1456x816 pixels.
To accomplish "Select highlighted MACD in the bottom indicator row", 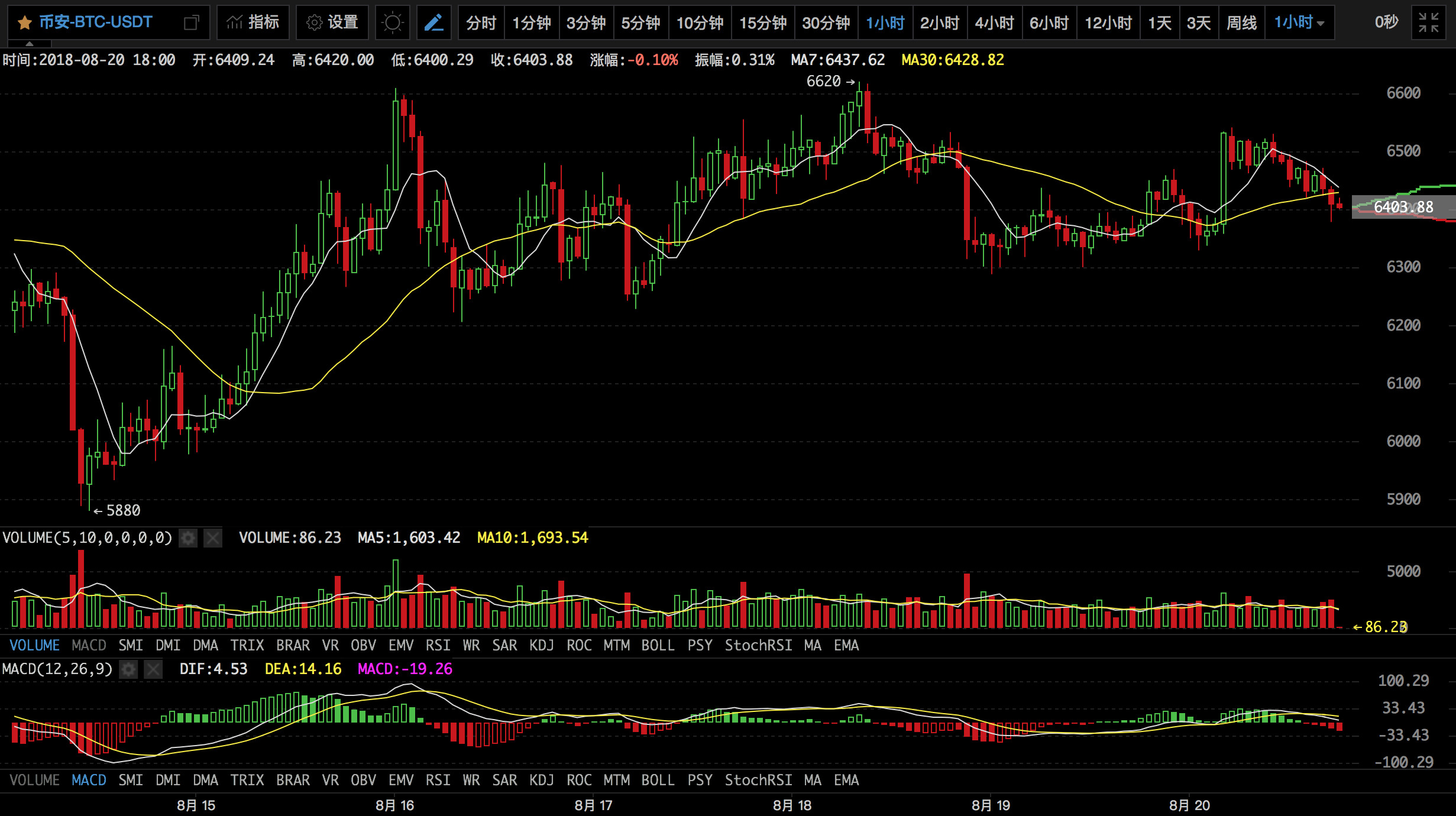I will coord(89,780).
